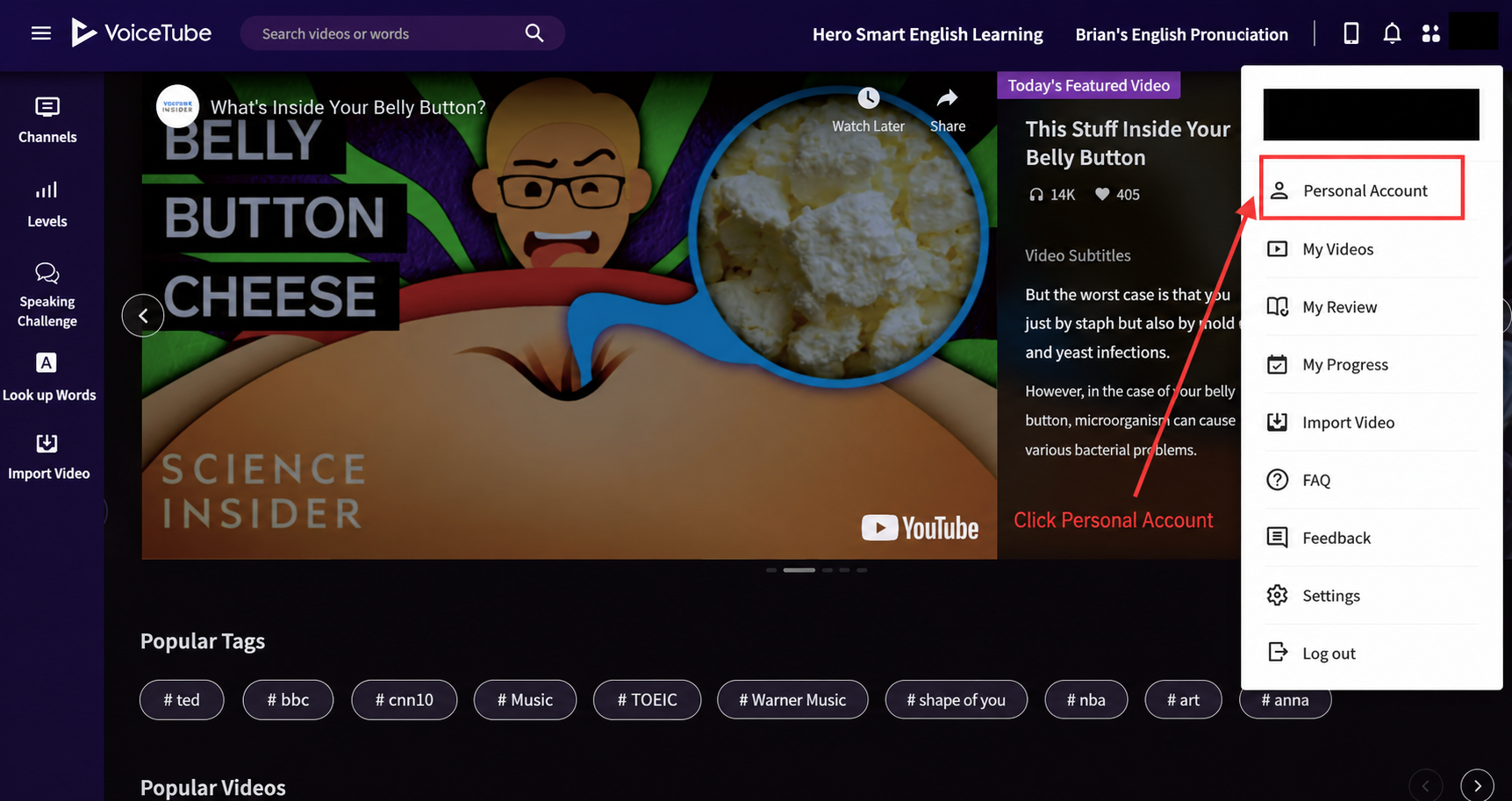1512x801 pixels.
Task: Click the Popular Tags heading
Action: tap(203, 641)
